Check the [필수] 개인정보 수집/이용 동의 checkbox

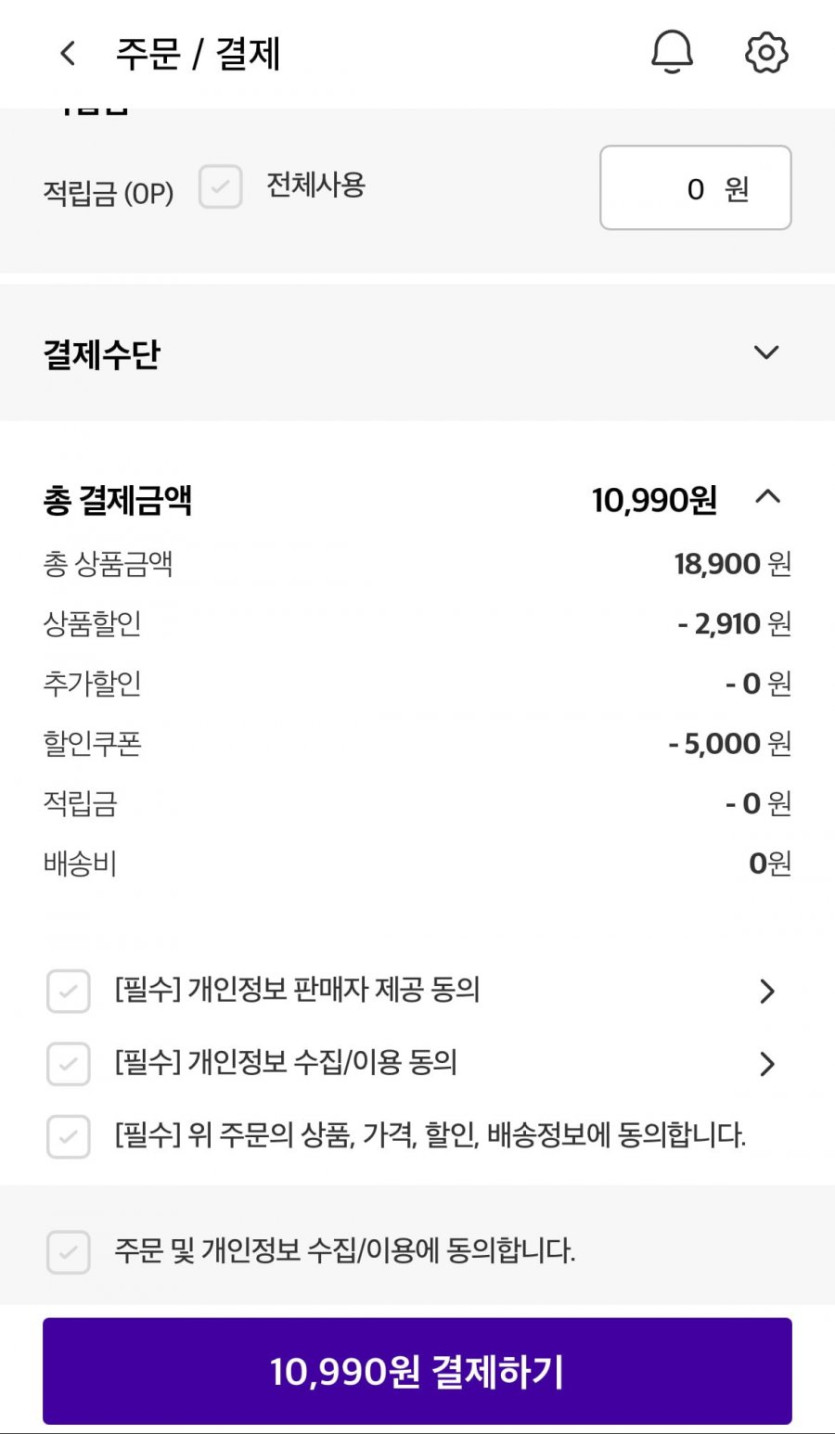[x=68, y=1063]
